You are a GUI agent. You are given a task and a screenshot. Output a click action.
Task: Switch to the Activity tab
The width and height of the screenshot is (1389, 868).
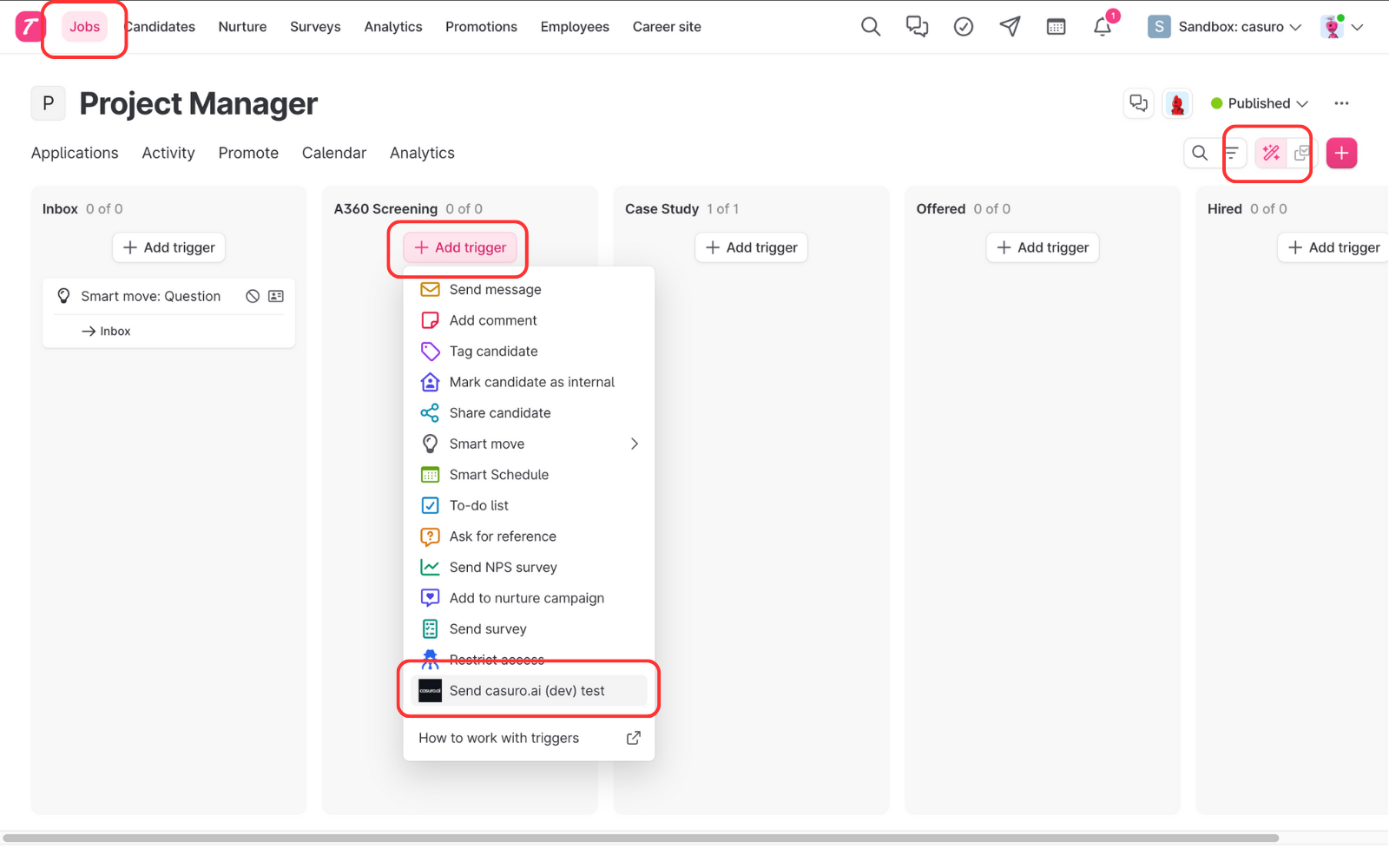[x=168, y=153]
